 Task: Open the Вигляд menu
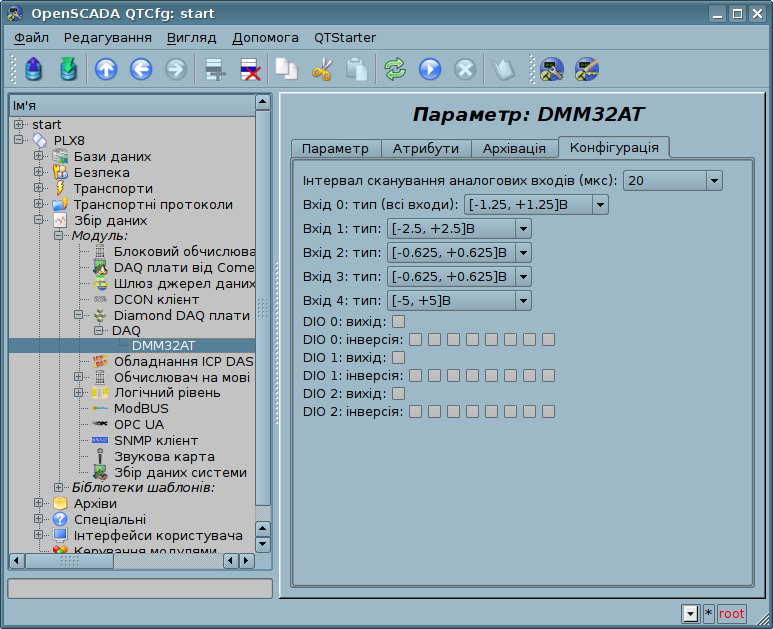[191, 38]
